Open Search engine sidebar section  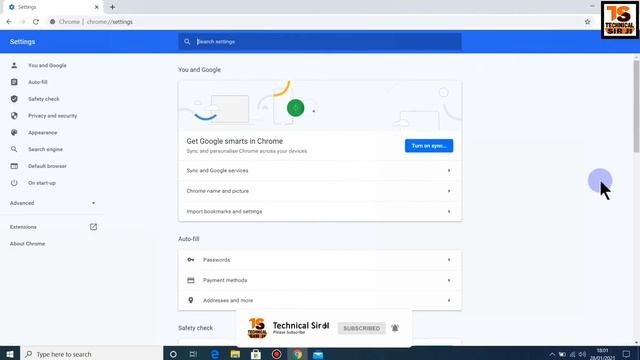(45, 149)
